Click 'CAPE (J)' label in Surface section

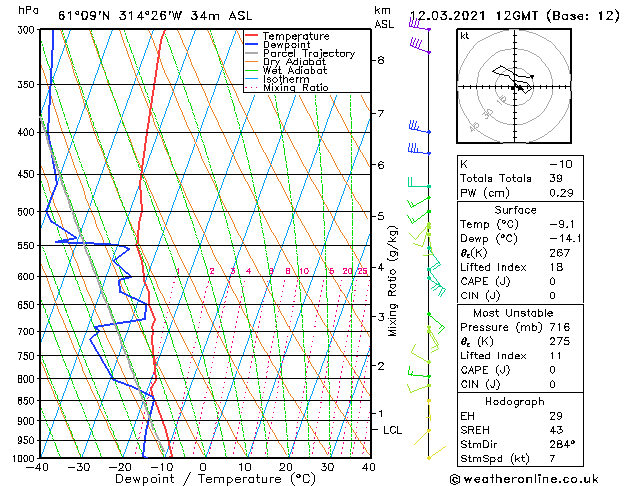(x=485, y=282)
